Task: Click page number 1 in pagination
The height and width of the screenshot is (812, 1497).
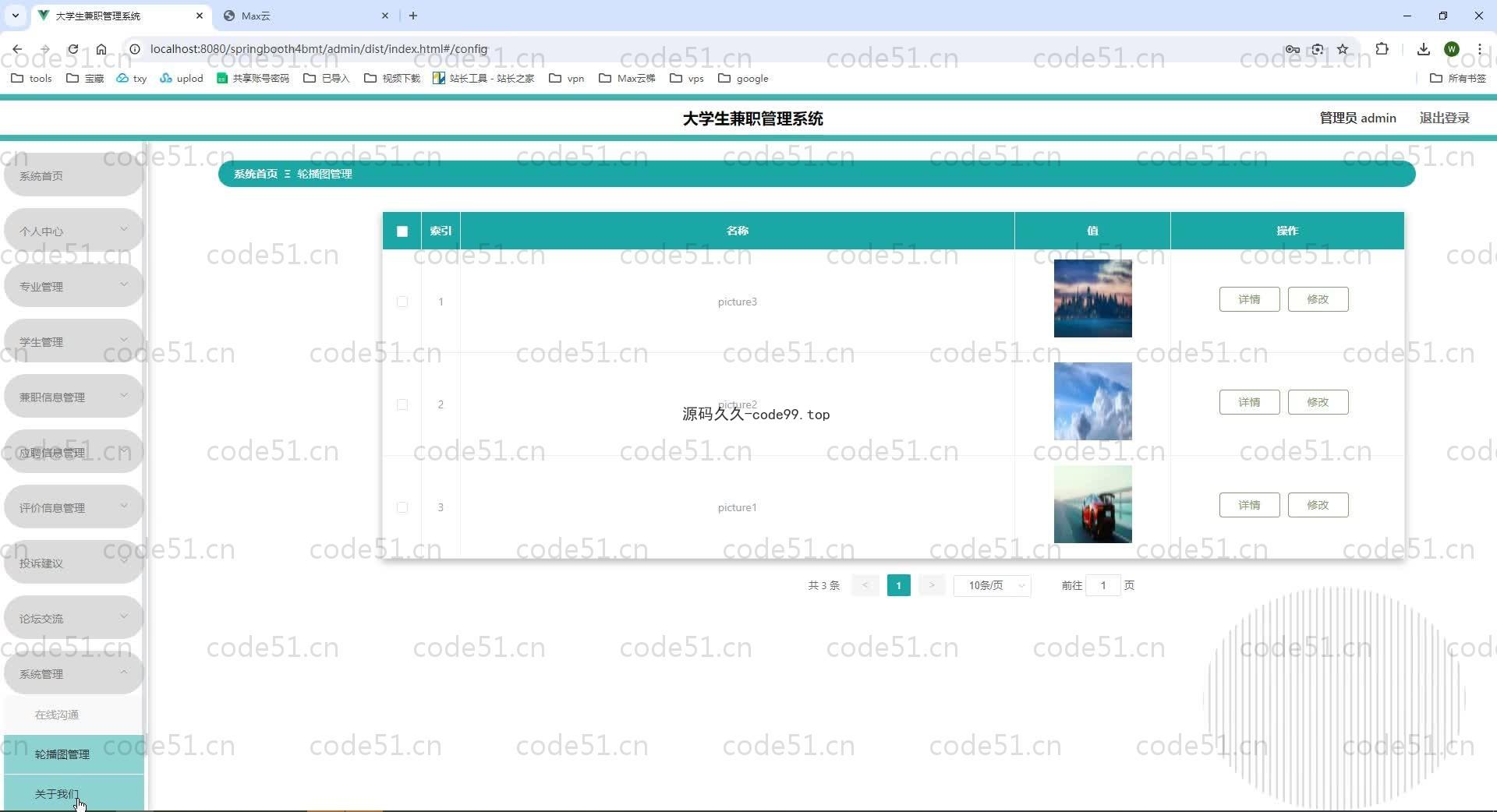Action: pos(898,585)
